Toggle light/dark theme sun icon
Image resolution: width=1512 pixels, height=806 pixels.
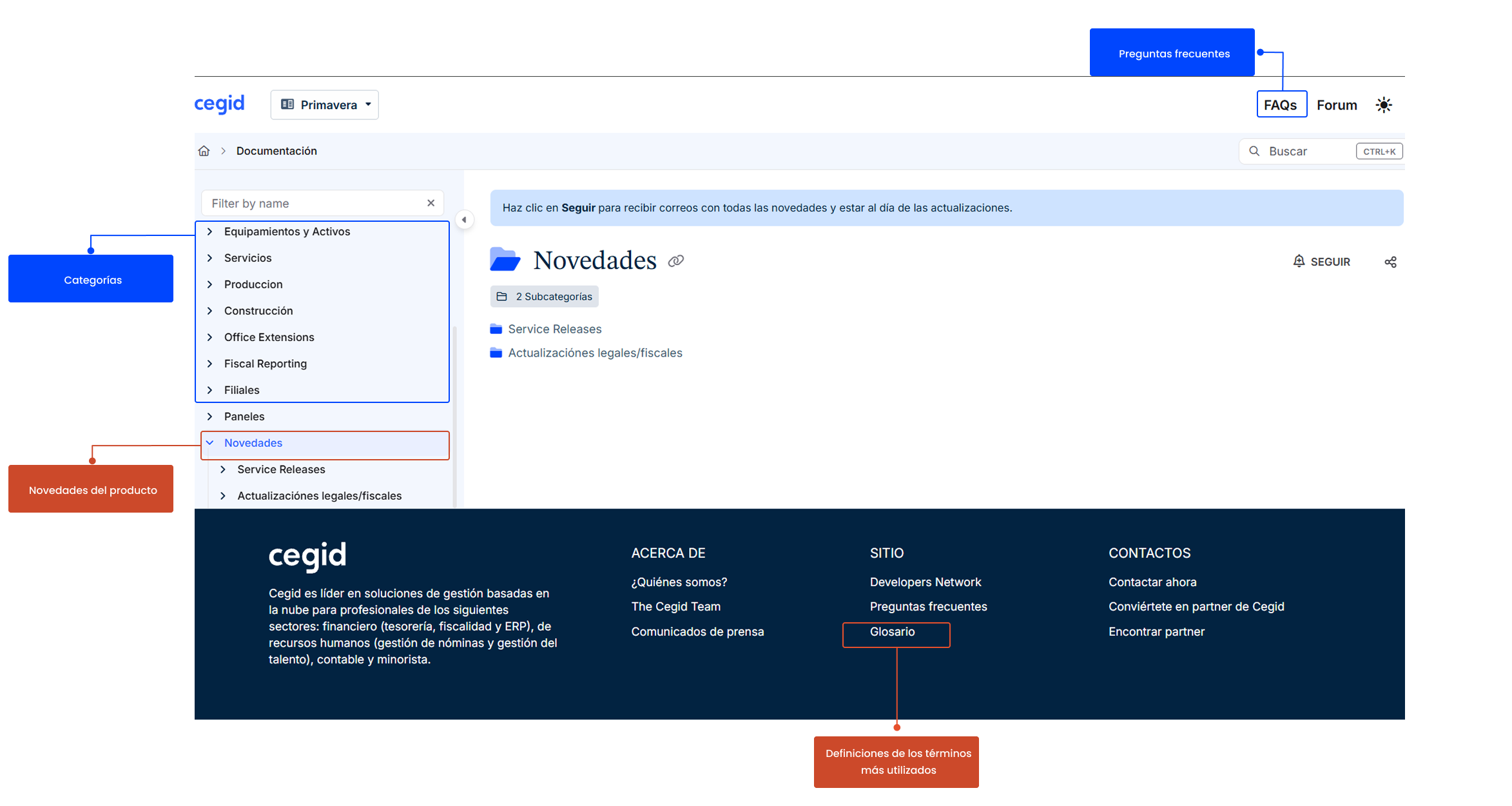pos(1384,105)
